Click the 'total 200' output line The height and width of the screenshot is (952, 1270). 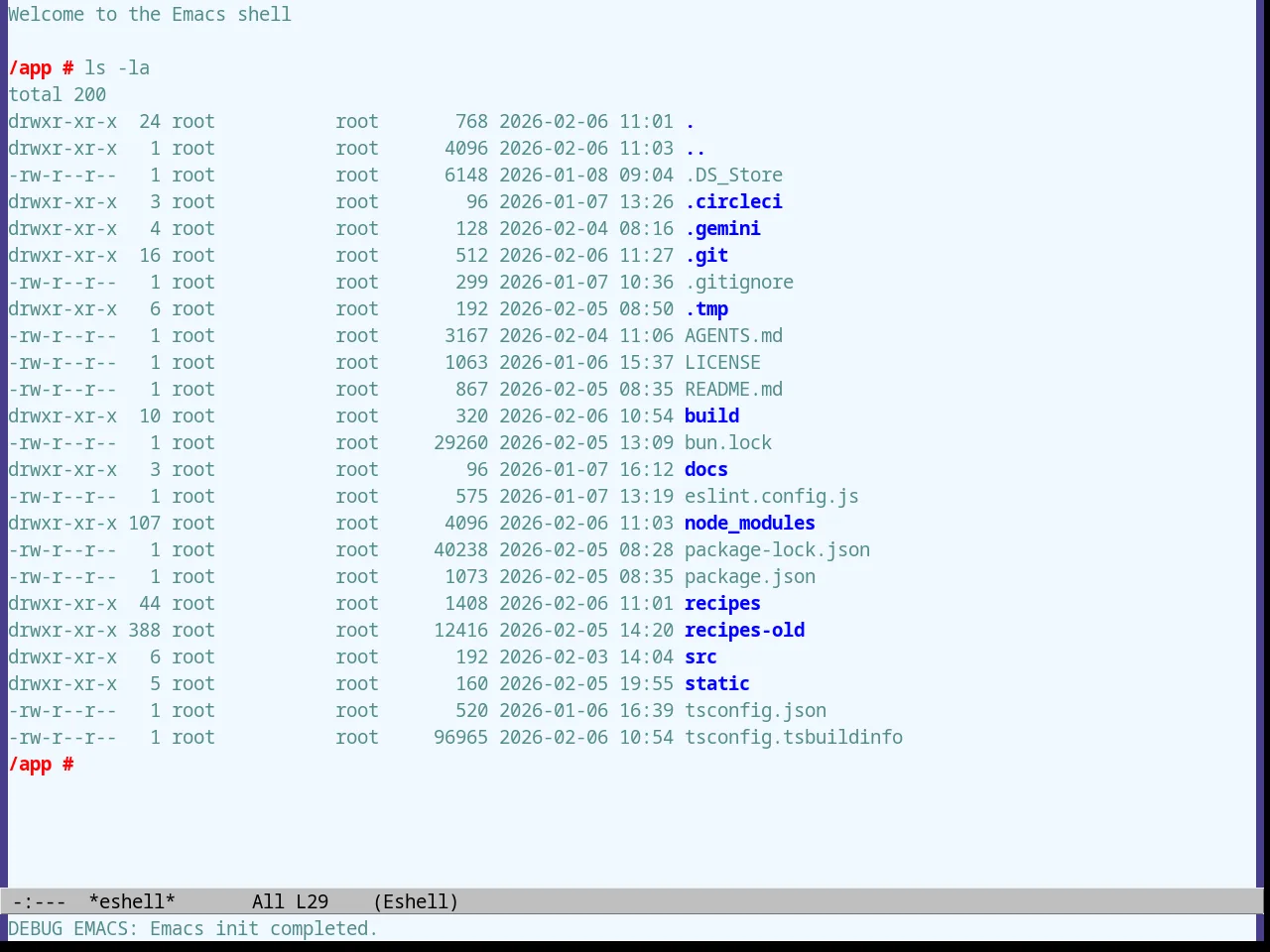pos(58,94)
